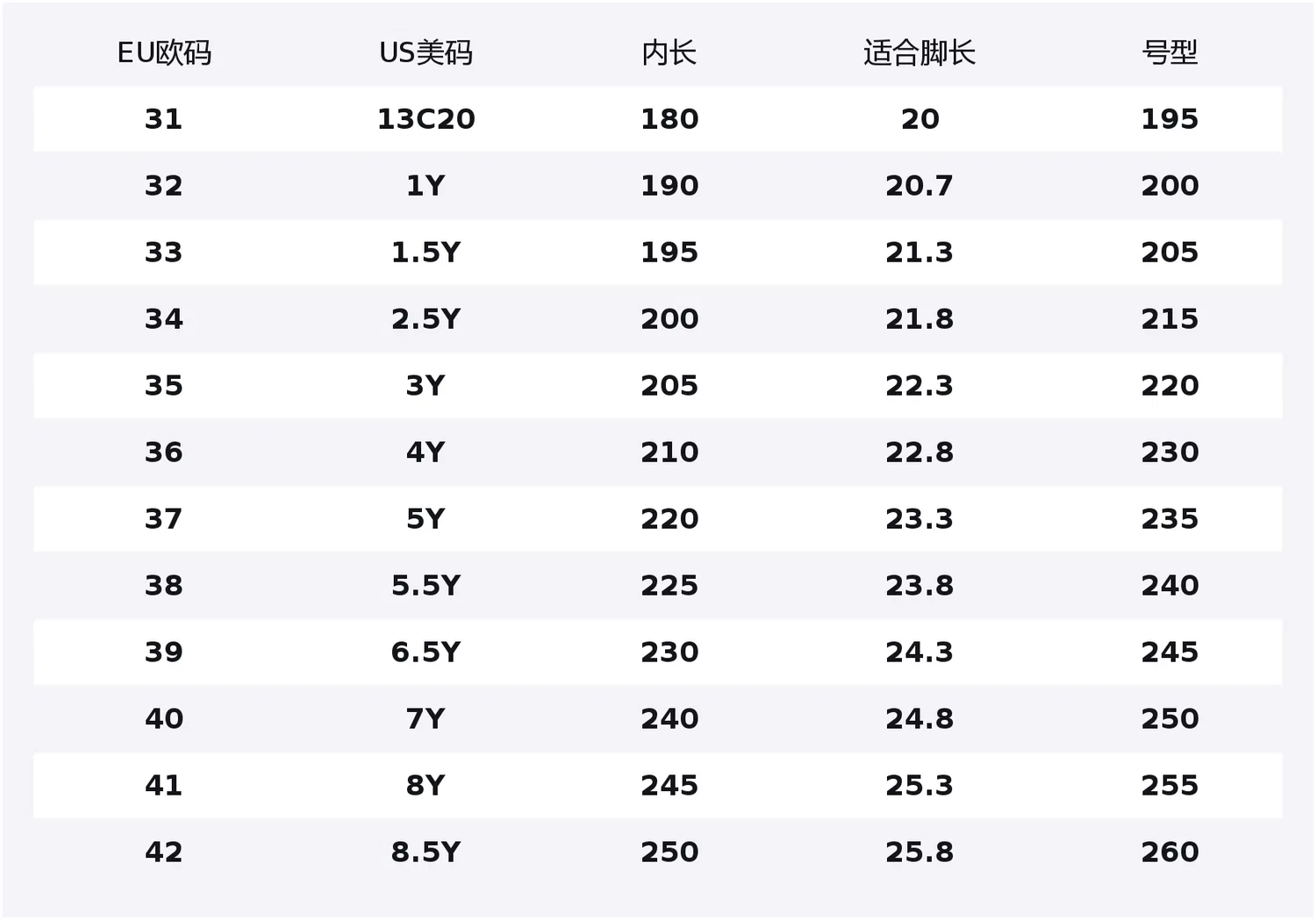The image size is (1316, 920).
Task: Click the 内长 column header
Action: (669, 53)
